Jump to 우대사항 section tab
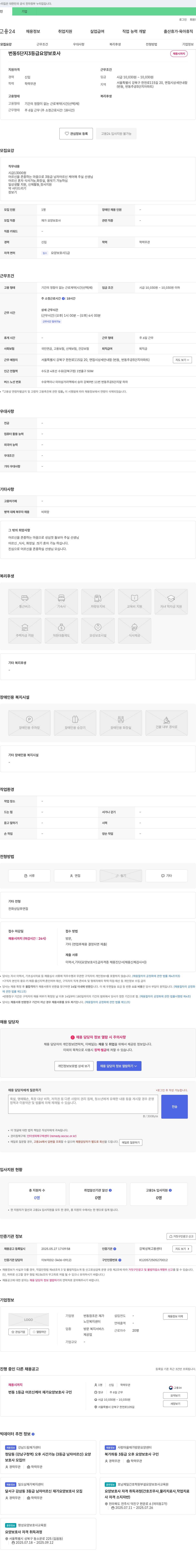This screenshot has width=196, height=1568. 79,44
